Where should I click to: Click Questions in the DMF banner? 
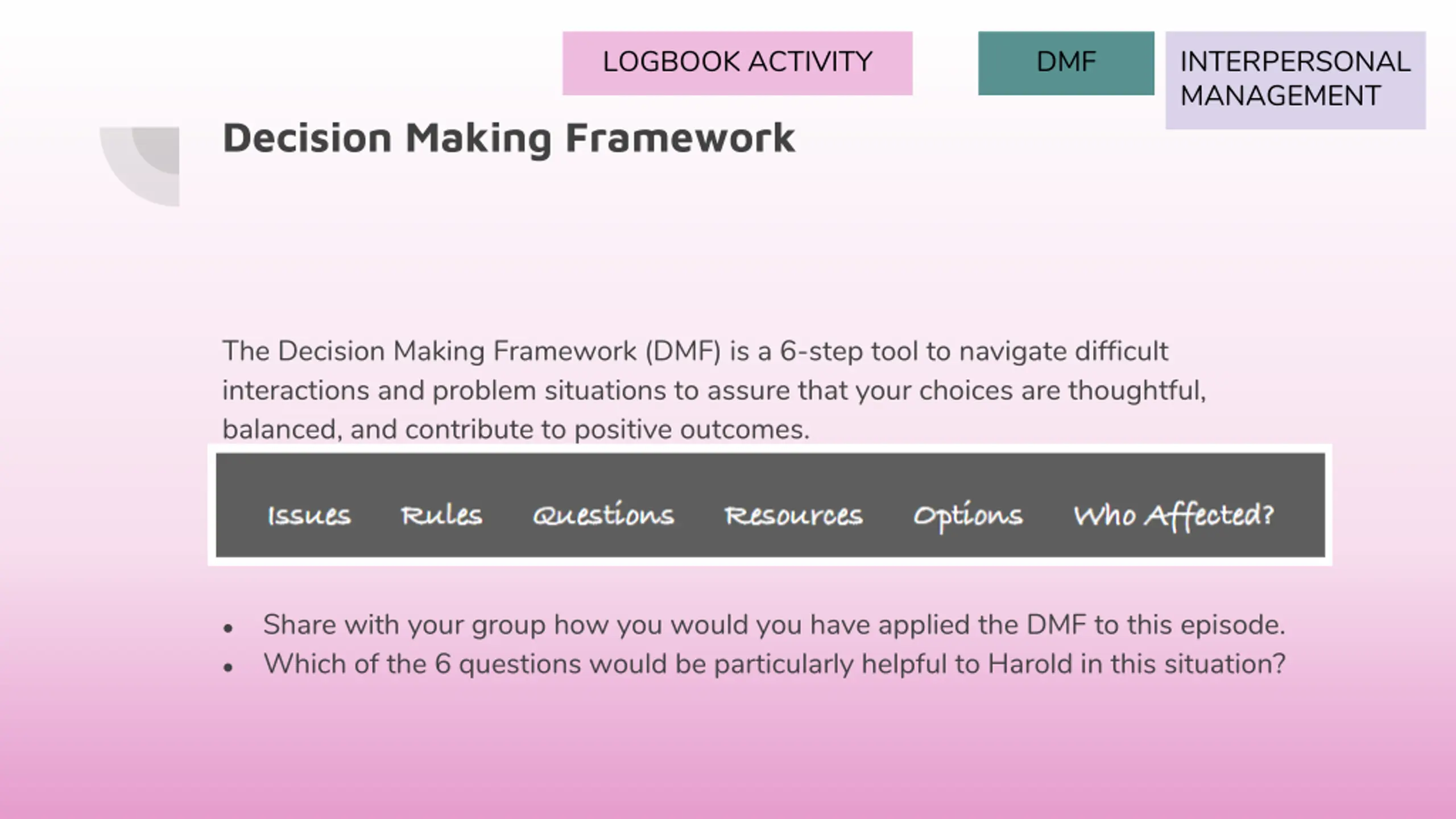click(603, 515)
